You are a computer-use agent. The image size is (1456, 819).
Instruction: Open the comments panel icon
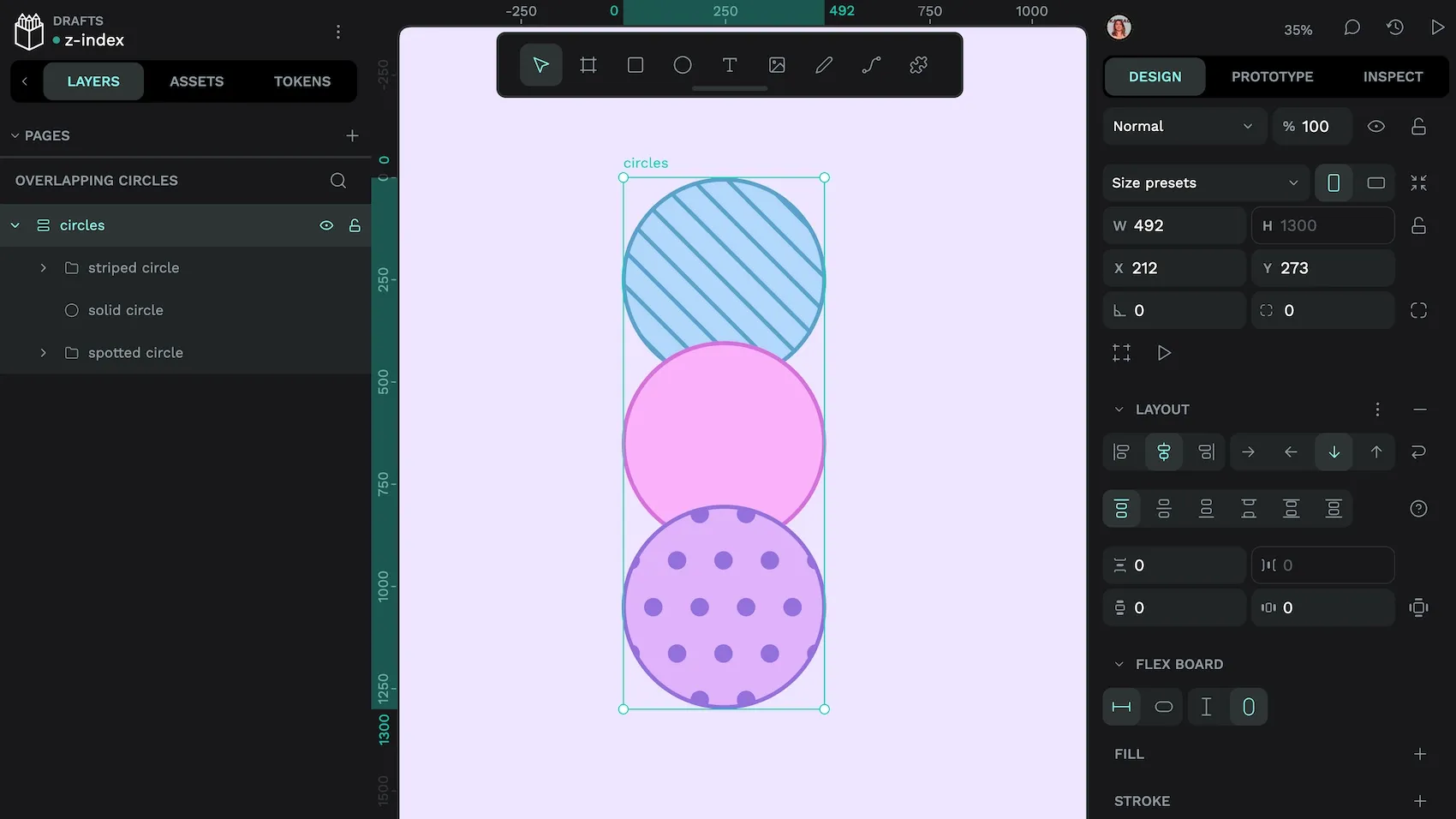click(x=1352, y=28)
